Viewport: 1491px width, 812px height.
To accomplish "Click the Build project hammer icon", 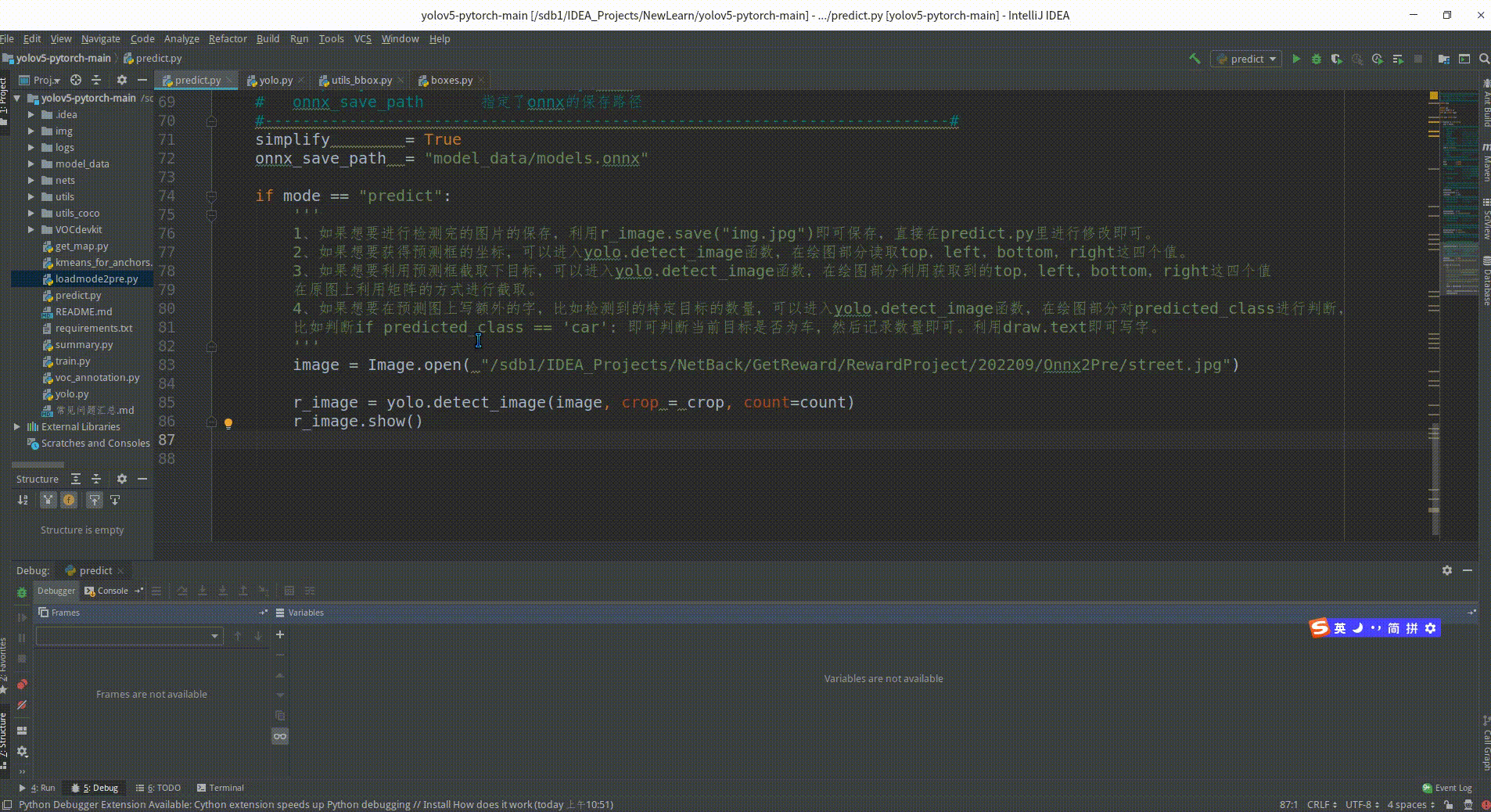I will tap(1195, 59).
